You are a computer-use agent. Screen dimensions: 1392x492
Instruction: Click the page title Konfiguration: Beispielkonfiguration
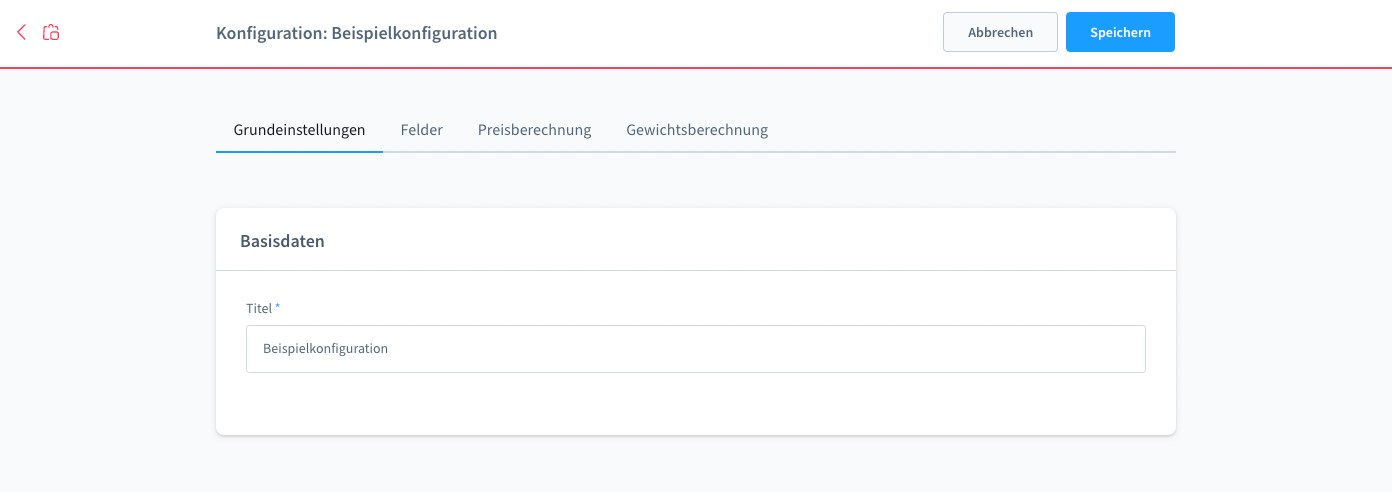point(356,33)
